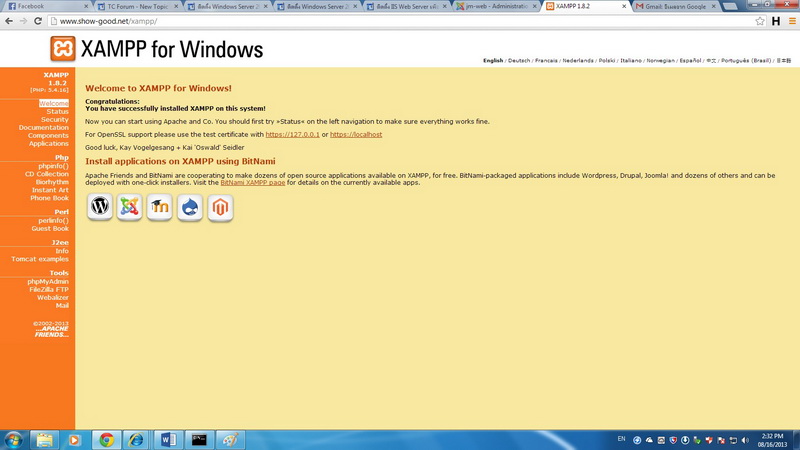Viewport: 800px width, 450px height.
Task: Click the volume speaker tray icon
Action: tap(745, 440)
